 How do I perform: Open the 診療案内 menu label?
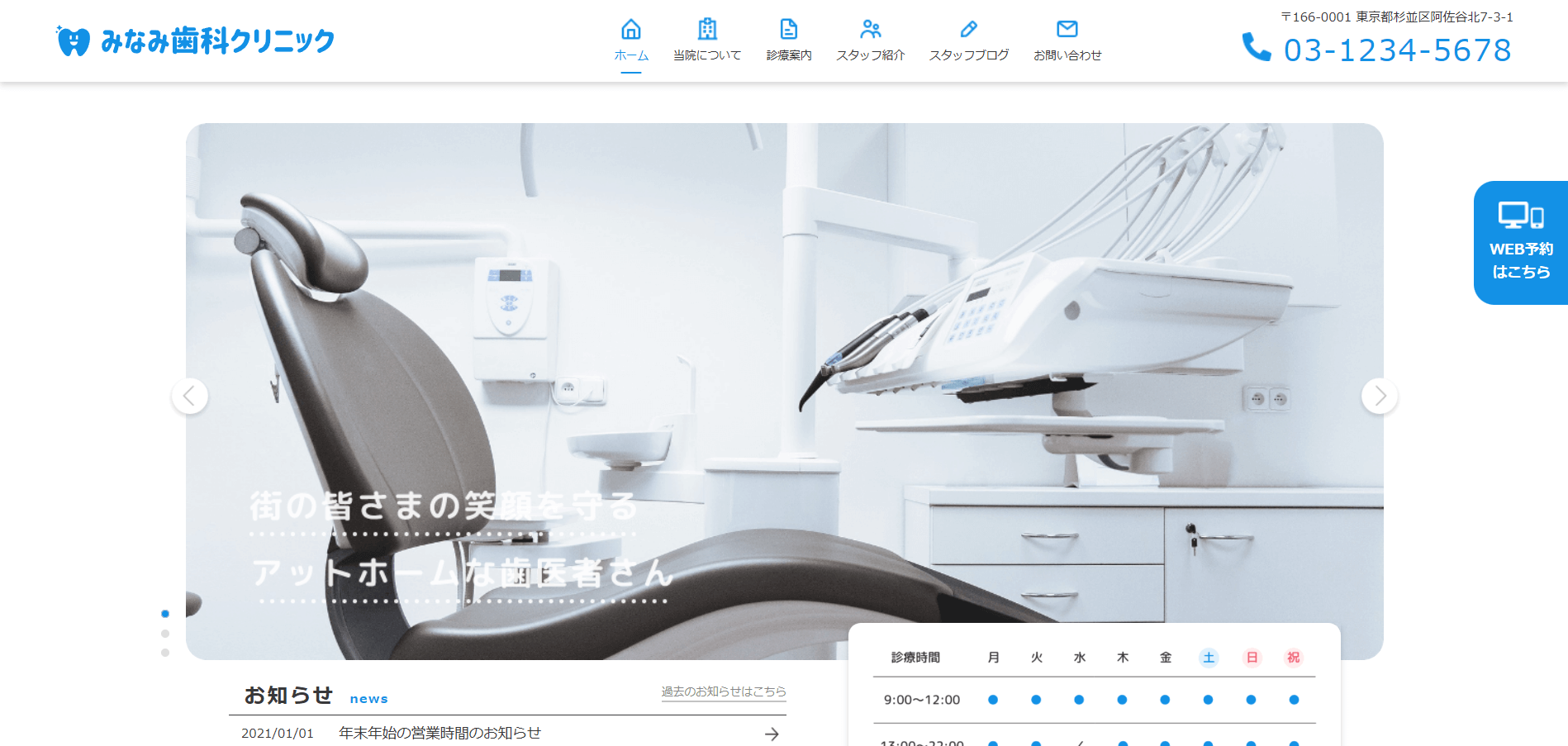tap(789, 55)
